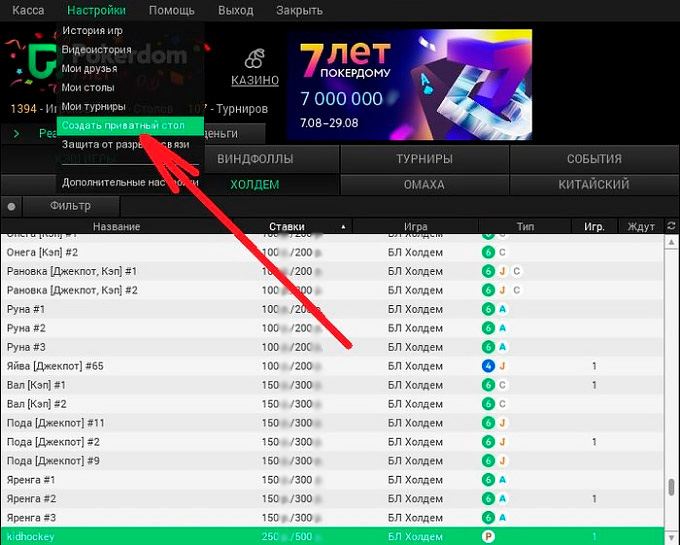Toggle the round indicator left of Фильтр
This screenshot has height=545, width=680.
[11, 207]
